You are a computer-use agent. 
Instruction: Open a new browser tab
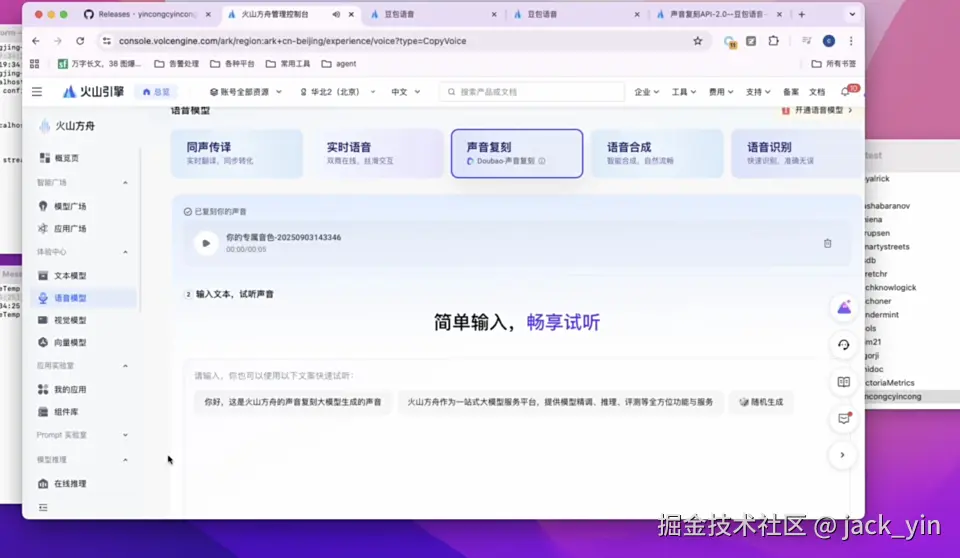[801, 14]
